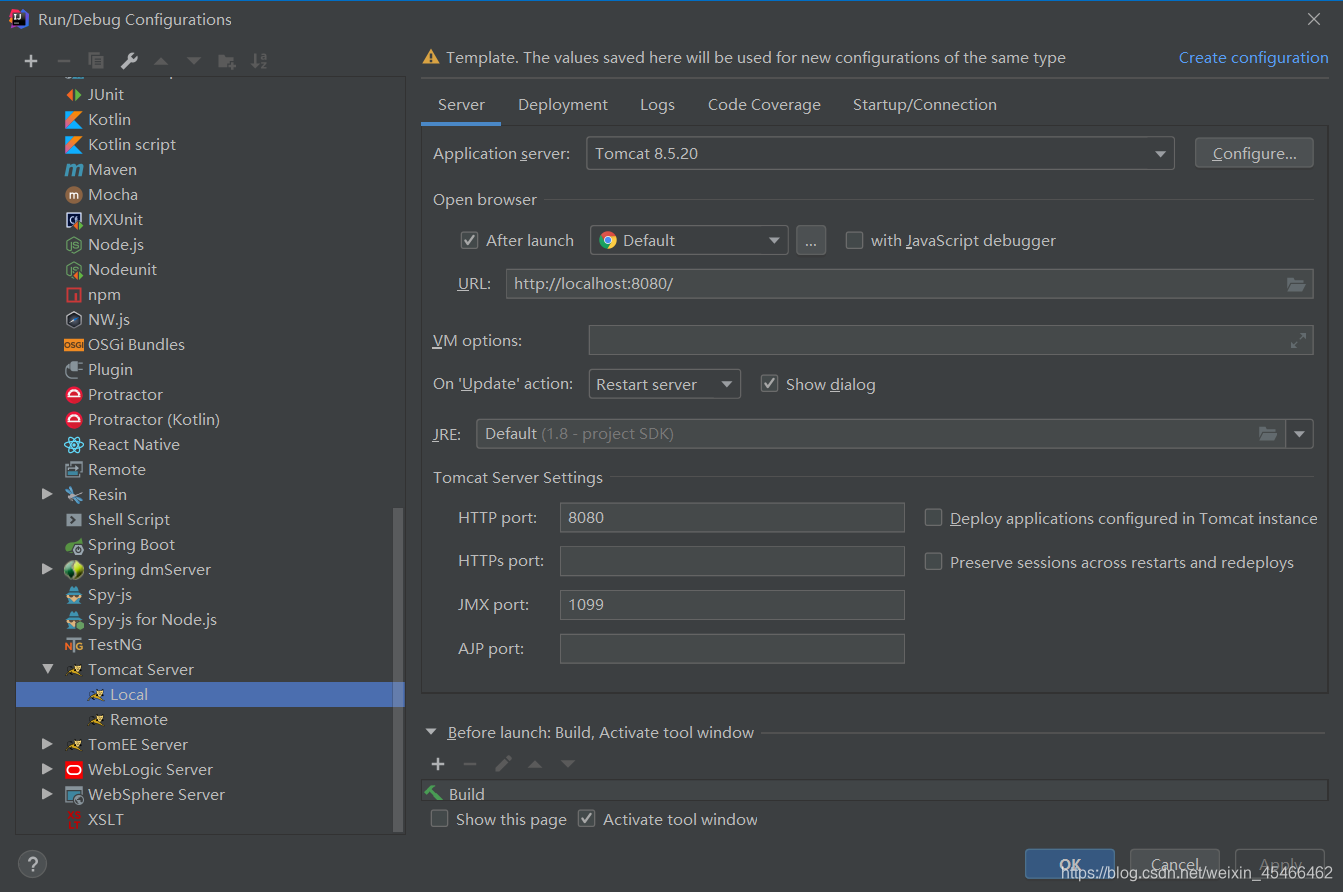Click the folder icon in JRE field
The height and width of the screenshot is (892, 1343).
[1268, 434]
